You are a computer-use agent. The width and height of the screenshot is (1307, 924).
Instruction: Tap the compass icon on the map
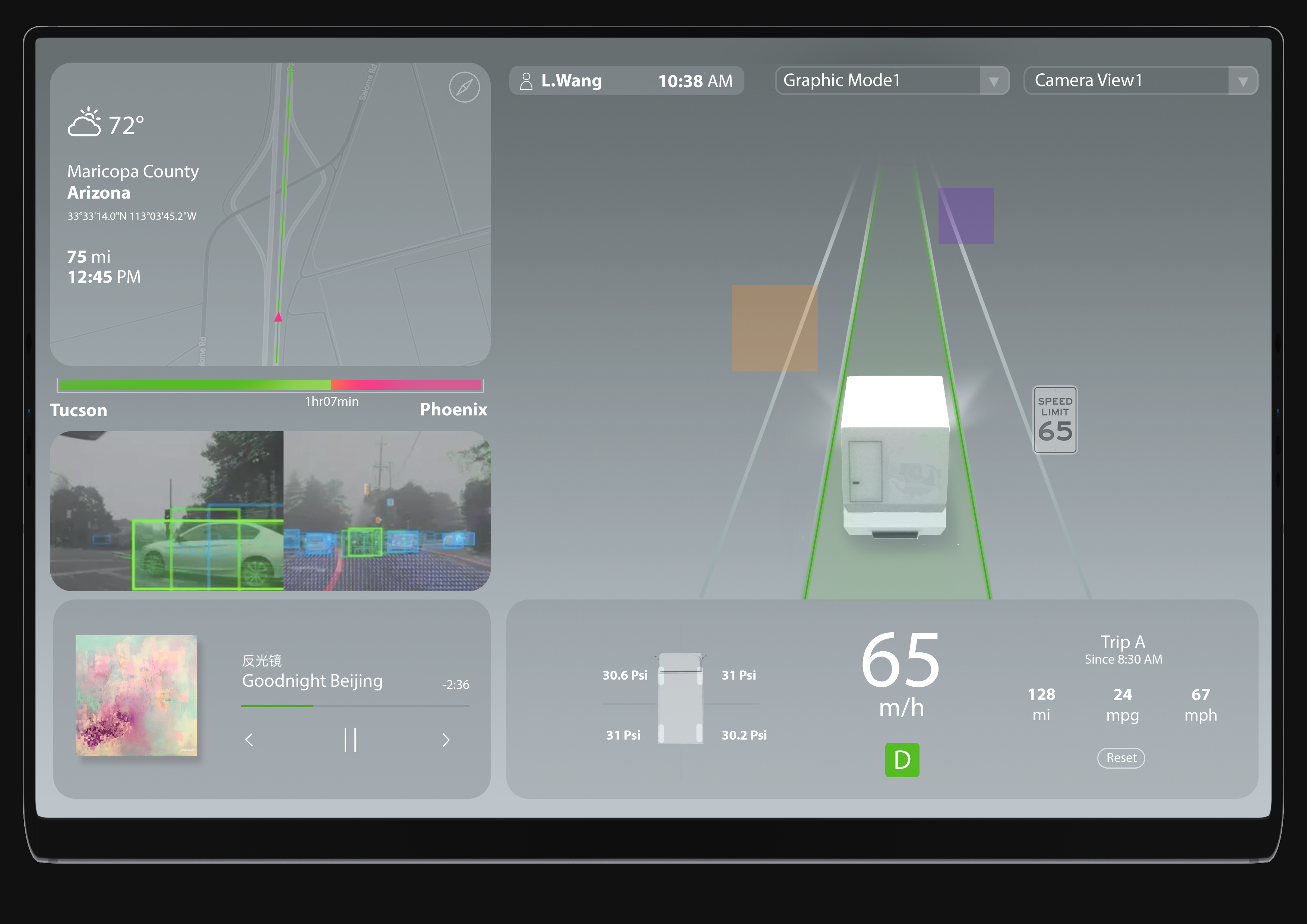[x=465, y=87]
